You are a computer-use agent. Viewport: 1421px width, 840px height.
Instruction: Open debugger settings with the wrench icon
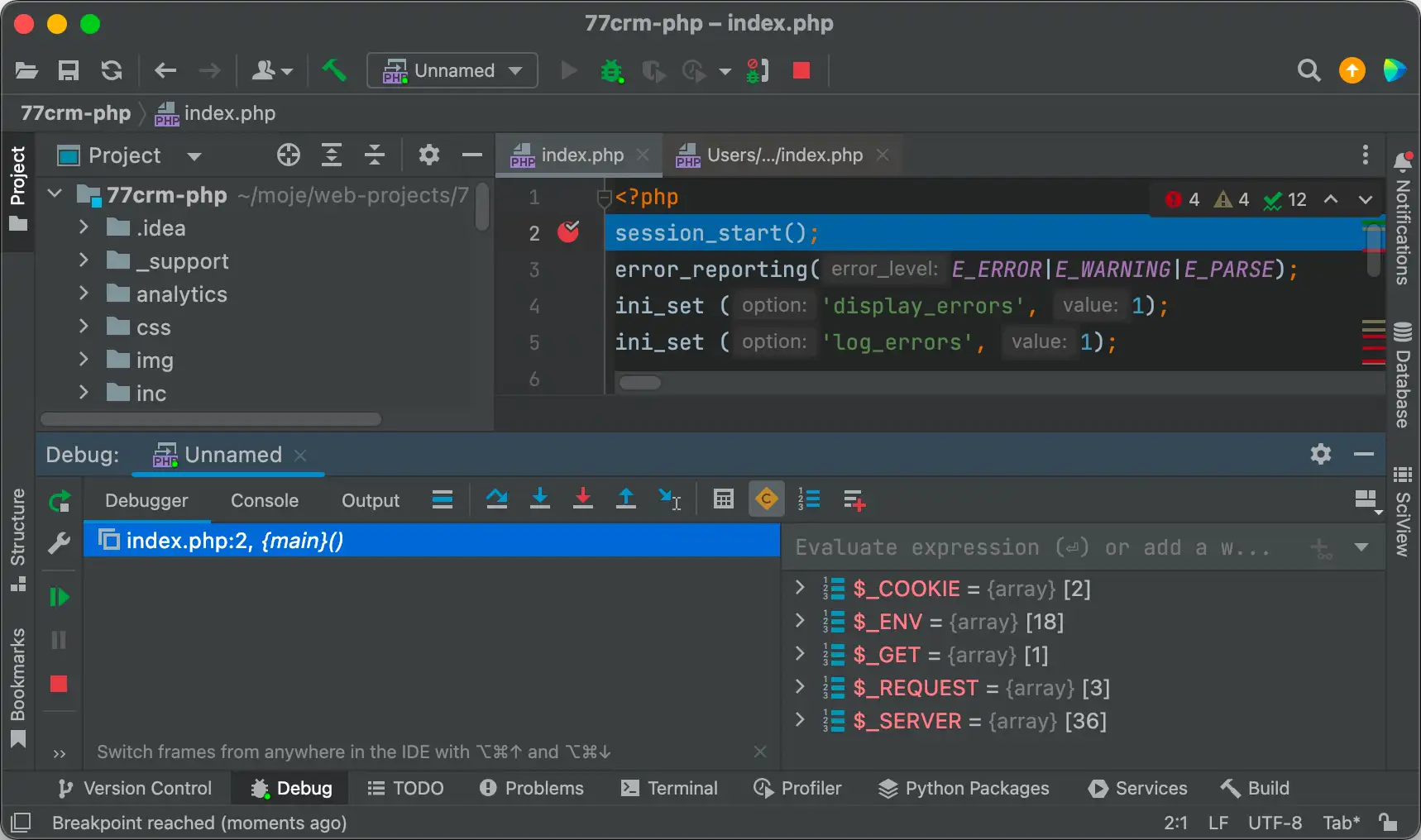pos(59,543)
